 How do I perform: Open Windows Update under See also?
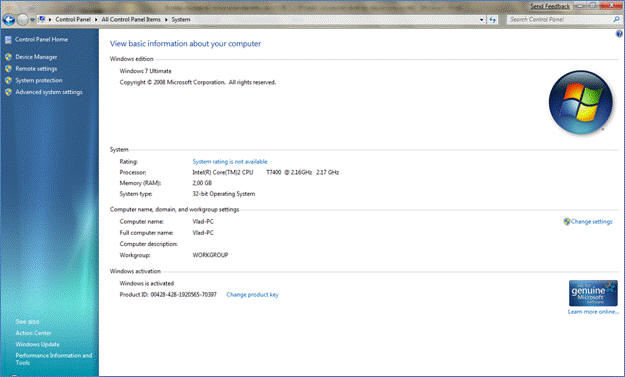pos(37,344)
